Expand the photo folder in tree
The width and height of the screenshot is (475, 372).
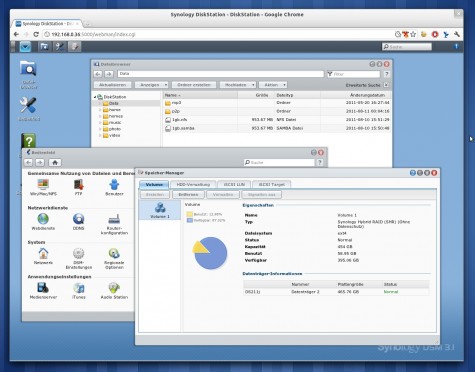(100, 129)
